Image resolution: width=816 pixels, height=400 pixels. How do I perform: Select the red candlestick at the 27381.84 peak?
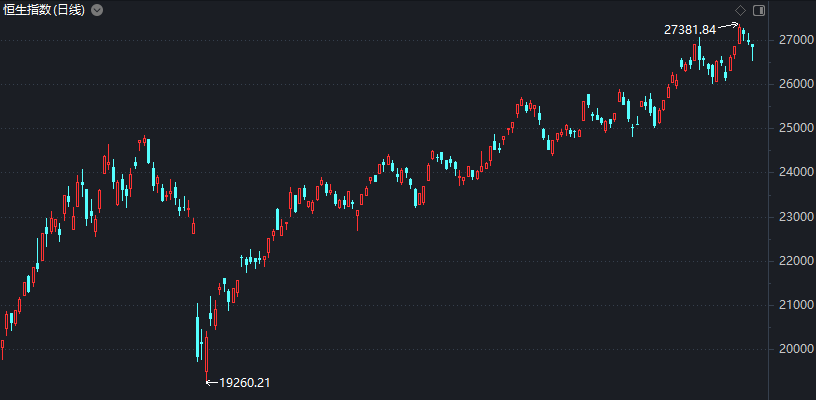(740, 35)
